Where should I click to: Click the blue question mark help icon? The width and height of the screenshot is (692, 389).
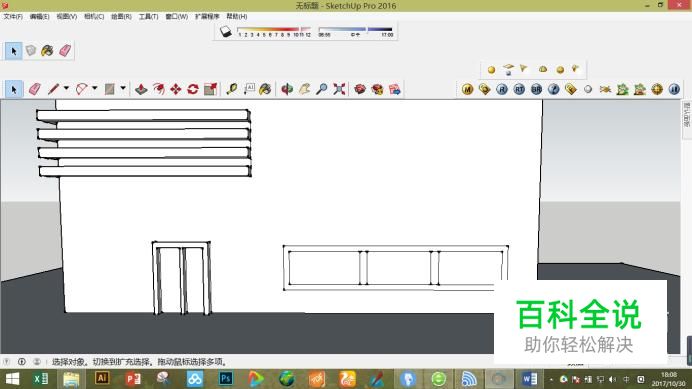553,89
